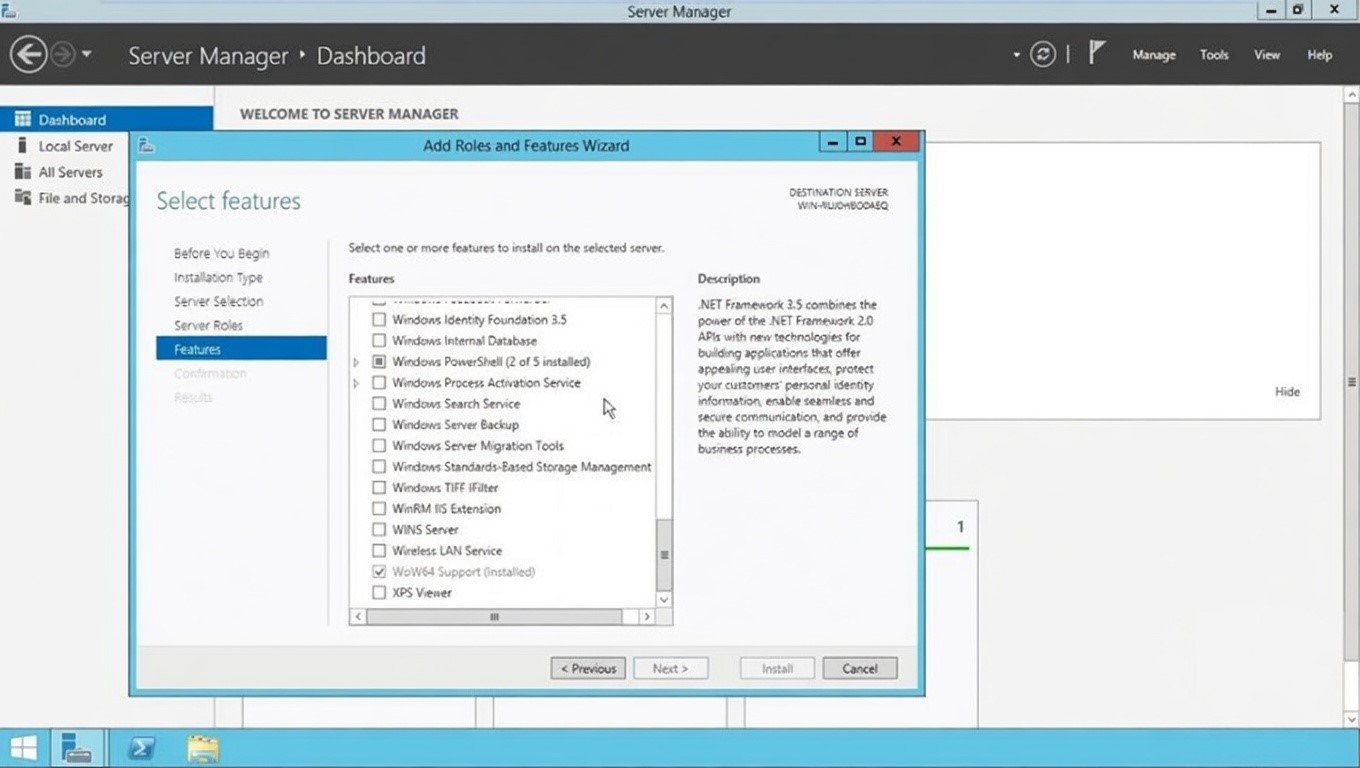Click the All Servers icon in sidebar
Screen dimensions: 1360x768
[22, 171]
